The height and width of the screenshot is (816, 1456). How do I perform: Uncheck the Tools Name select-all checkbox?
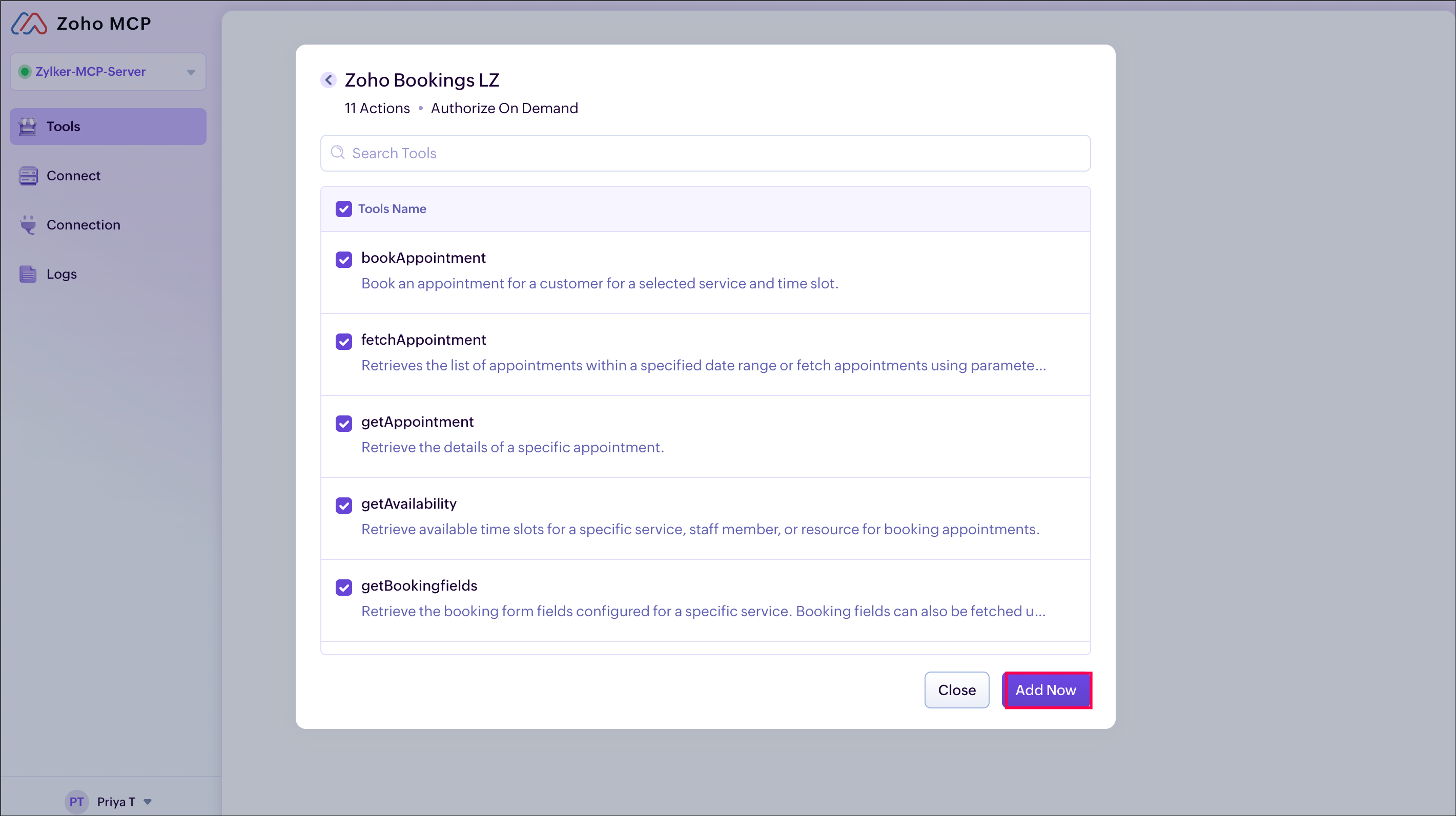344,209
